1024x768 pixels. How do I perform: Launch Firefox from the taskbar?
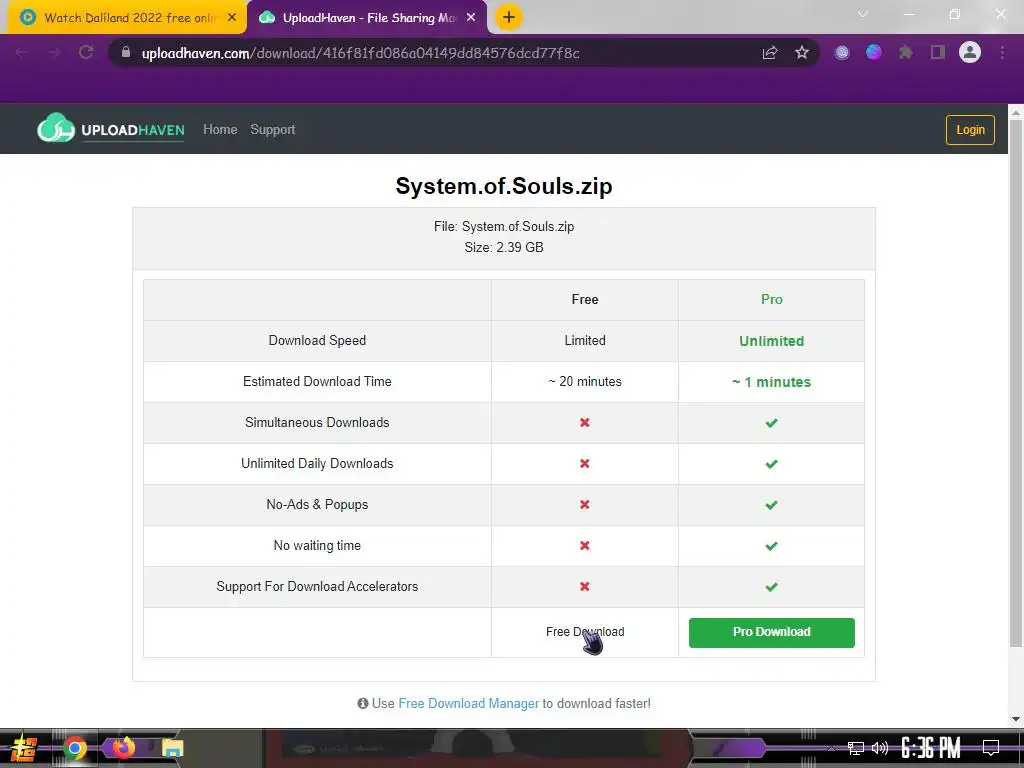click(123, 748)
